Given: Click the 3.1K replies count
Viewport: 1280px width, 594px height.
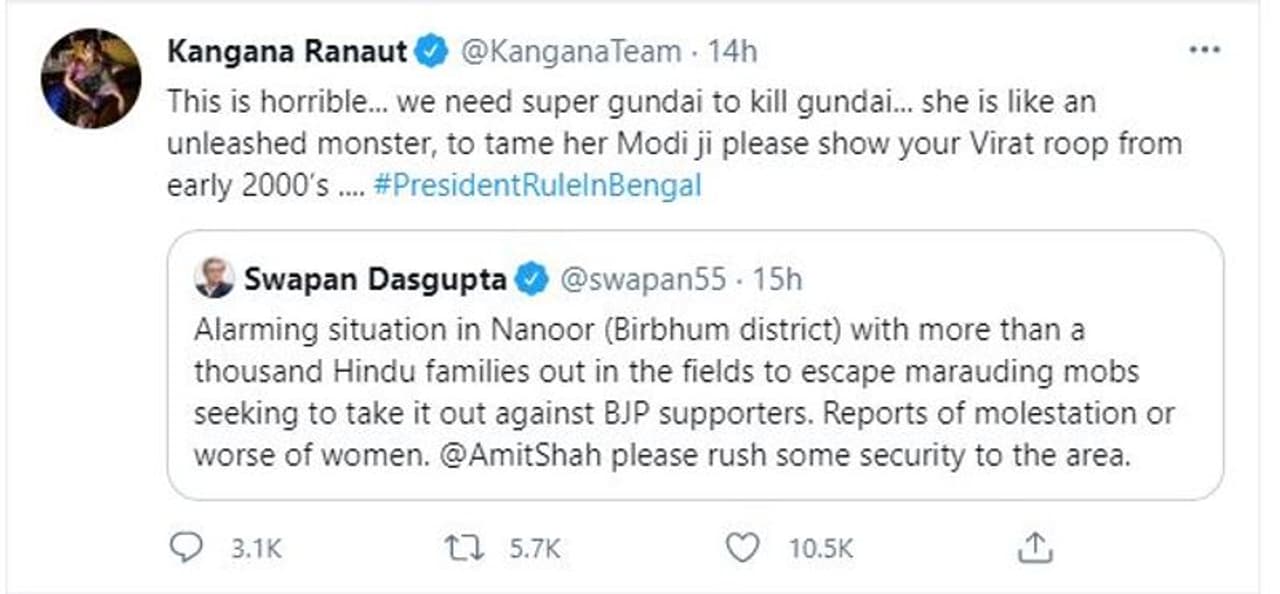Looking at the screenshot, I should 257,548.
